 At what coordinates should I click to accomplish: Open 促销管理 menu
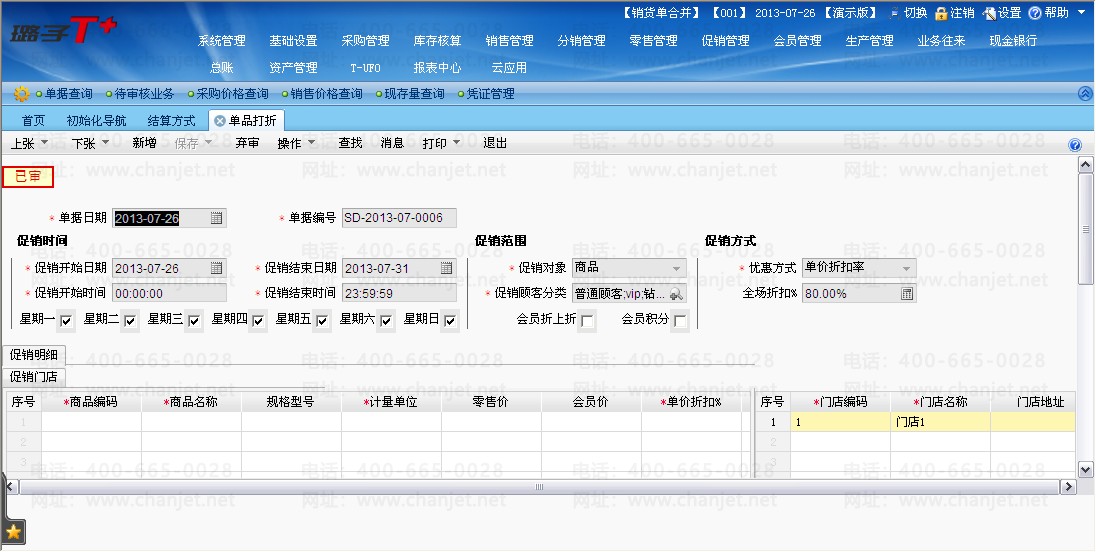[726, 41]
